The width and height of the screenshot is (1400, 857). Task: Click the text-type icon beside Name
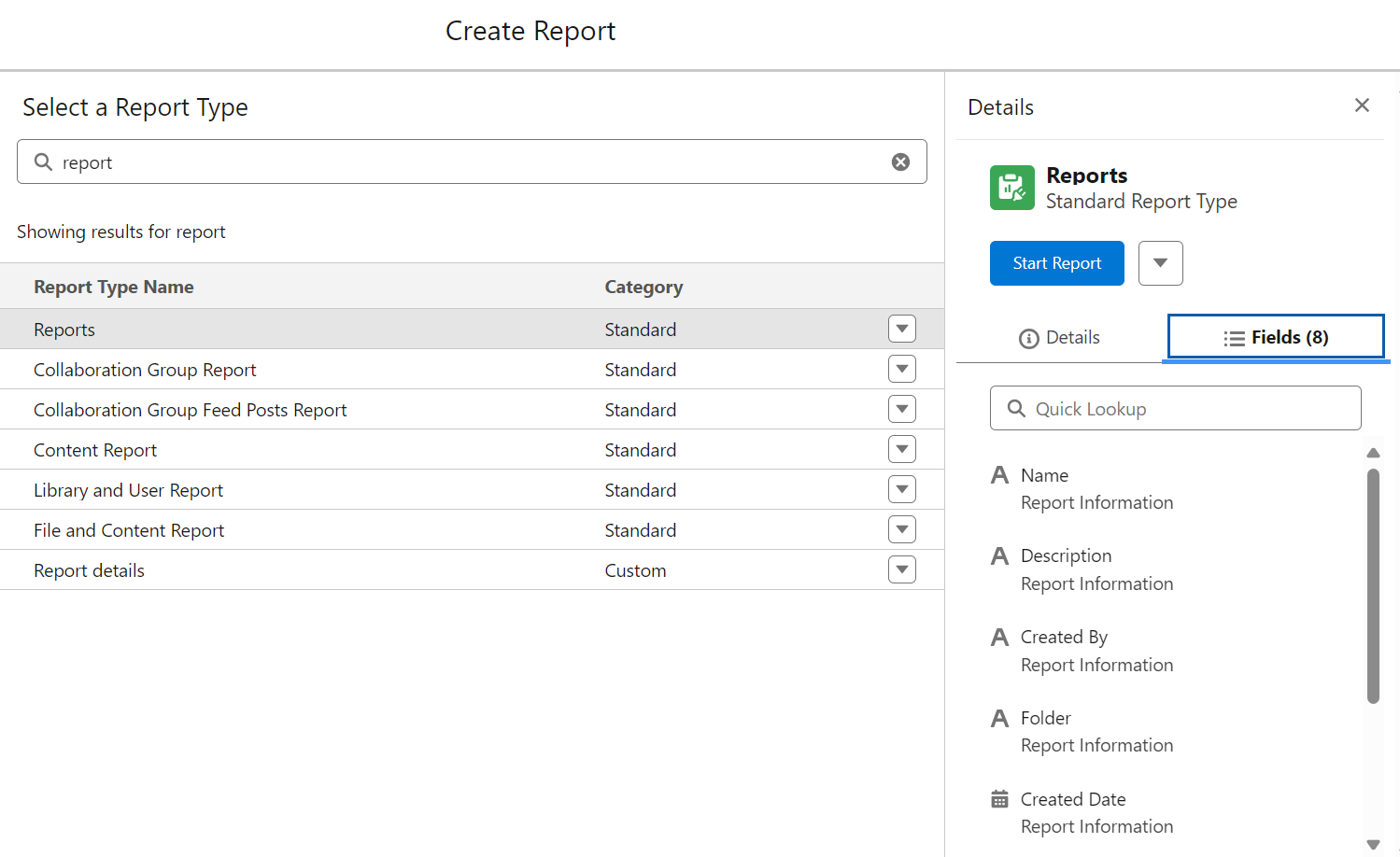coord(999,475)
